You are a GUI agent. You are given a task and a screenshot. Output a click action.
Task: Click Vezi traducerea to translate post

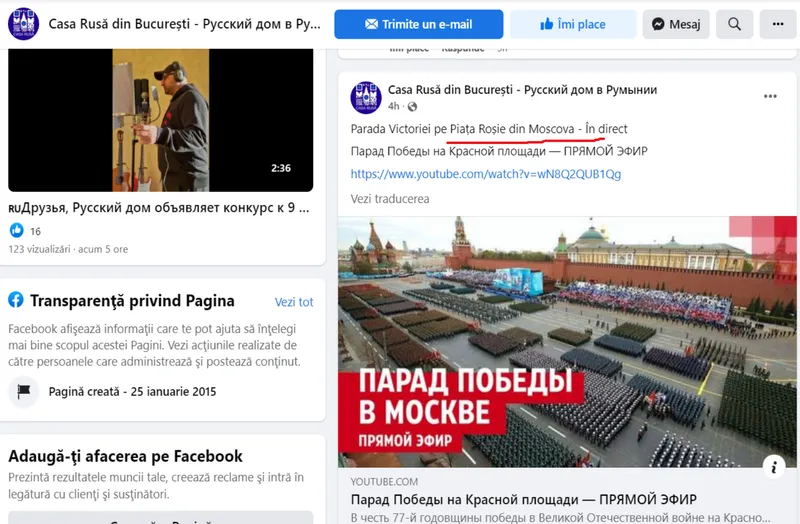point(390,199)
